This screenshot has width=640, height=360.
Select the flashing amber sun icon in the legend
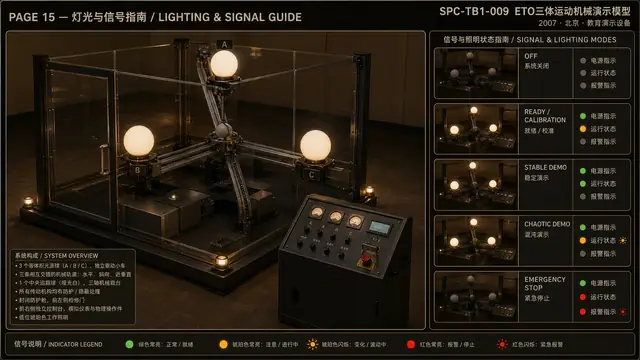pos(313,344)
